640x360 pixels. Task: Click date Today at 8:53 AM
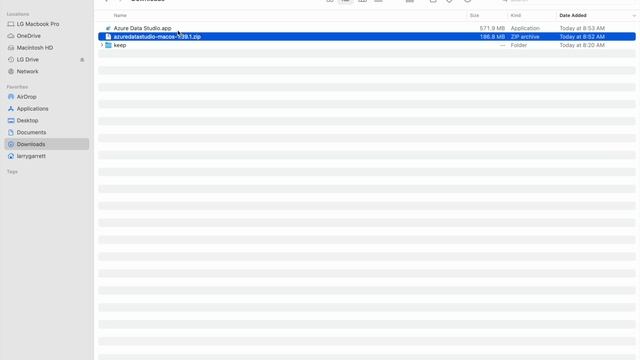pyautogui.click(x=582, y=28)
